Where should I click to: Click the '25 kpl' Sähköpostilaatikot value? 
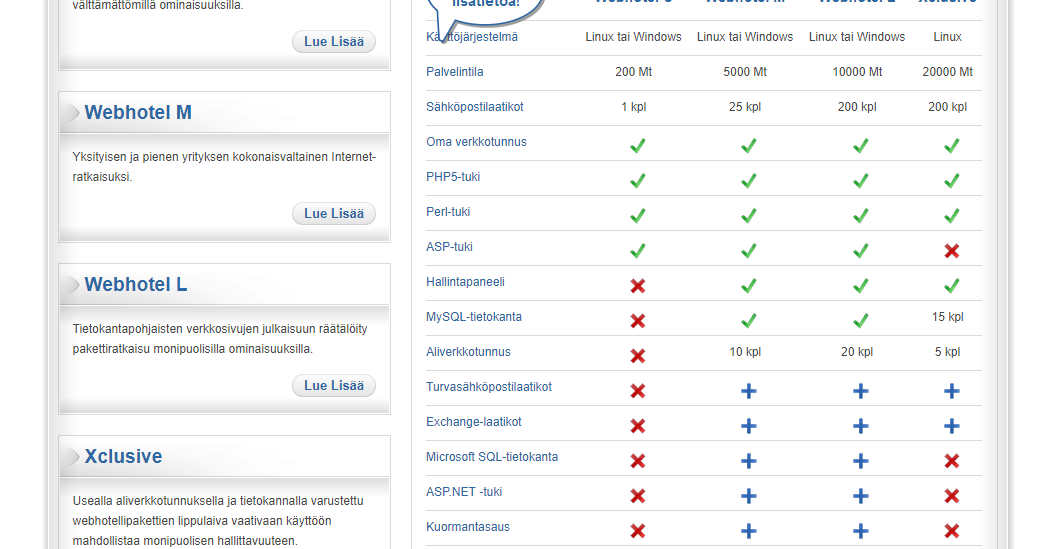745,107
